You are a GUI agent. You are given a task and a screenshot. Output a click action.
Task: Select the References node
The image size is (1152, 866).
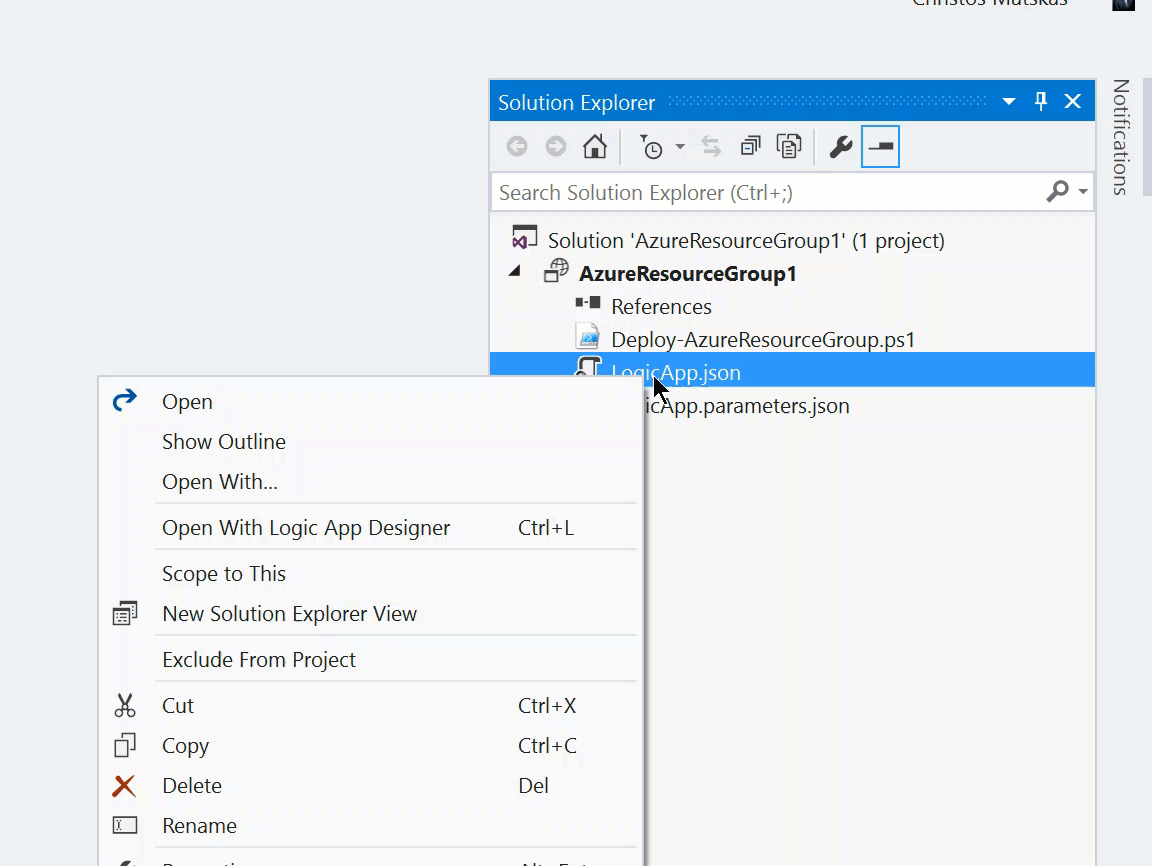coord(661,307)
